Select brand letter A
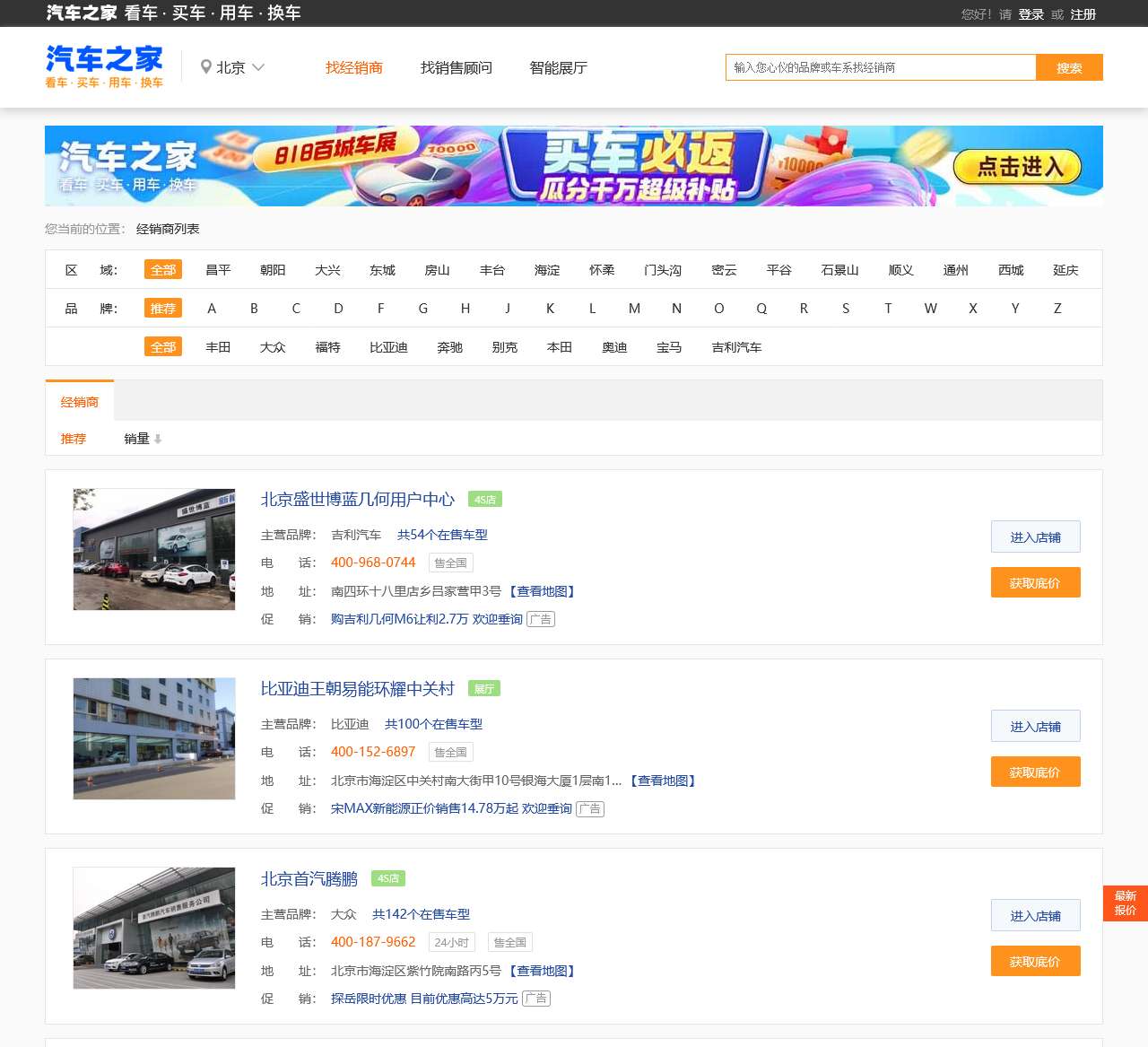Image resolution: width=1148 pixels, height=1047 pixels. [212, 309]
